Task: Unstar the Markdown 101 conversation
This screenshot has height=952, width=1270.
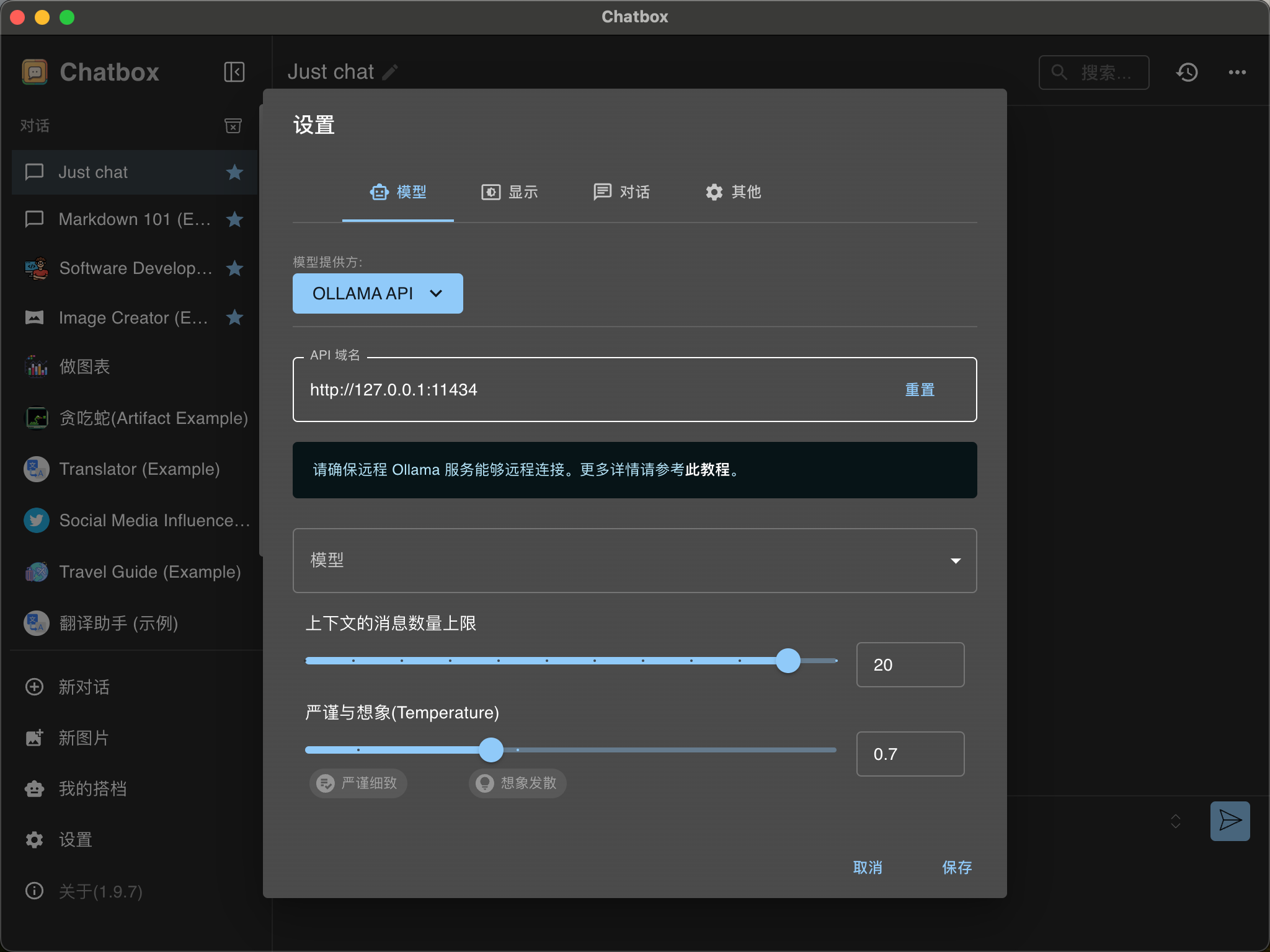Action: [x=234, y=219]
